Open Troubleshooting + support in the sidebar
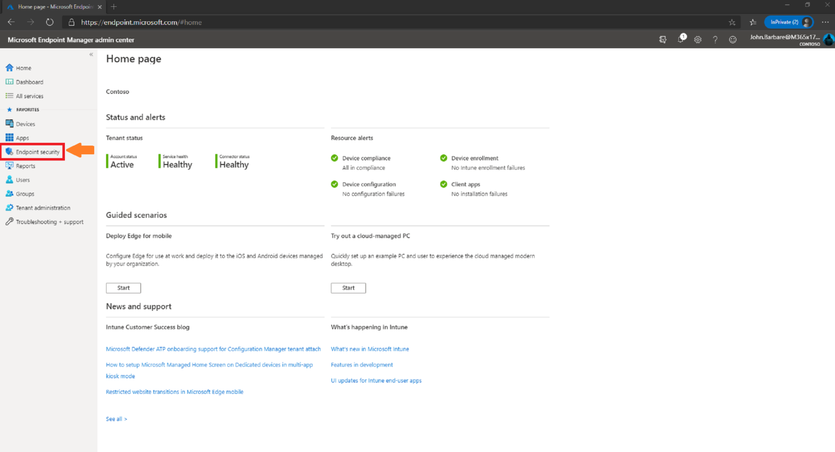Image resolution: width=835 pixels, height=452 pixels. (x=44, y=222)
